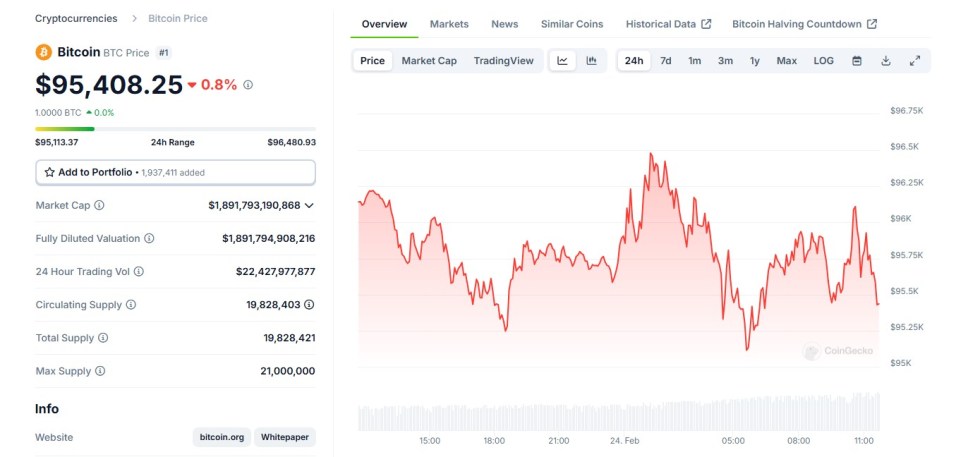The width and height of the screenshot is (980, 457).
Task: Click info icon next to Market Cap
Action: point(99,205)
